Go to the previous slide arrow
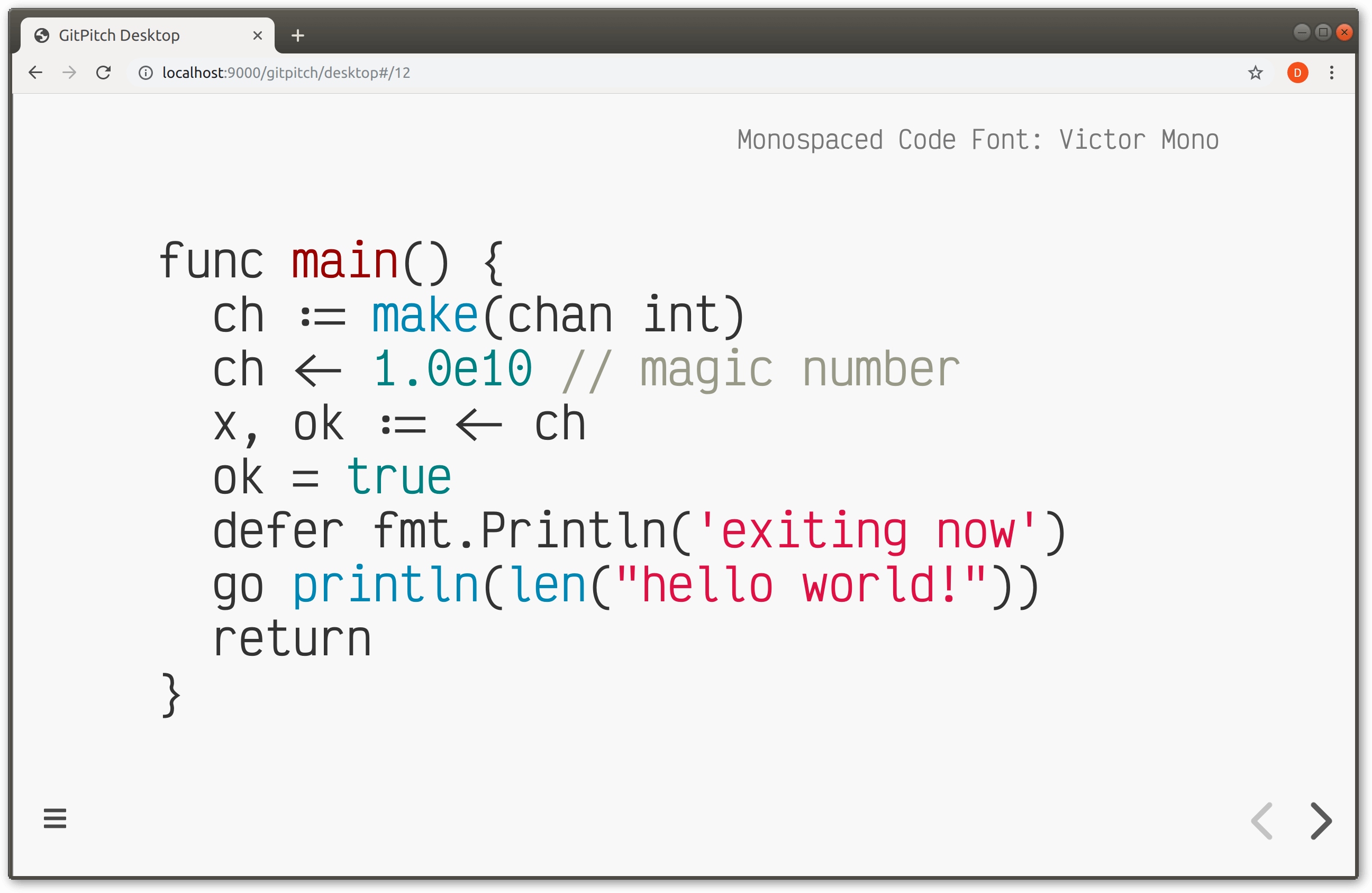This screenshot has width=1372, height=893. tap(1262, 820)
